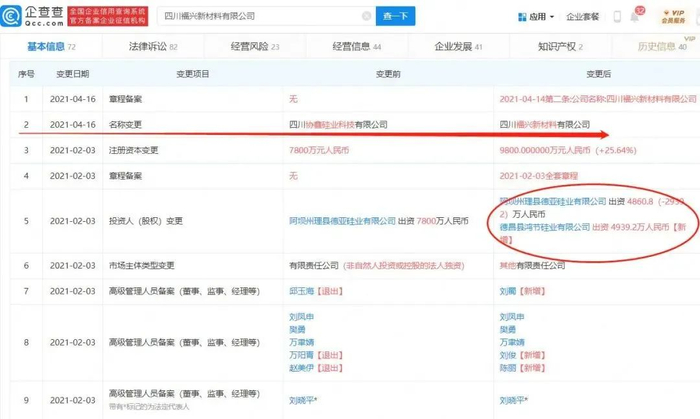Open 阿坝州理县德亚硅业有限公司 in the 变更前 column
The width and height of the screenshot is (700, 419).
click(x=342, y=221)
